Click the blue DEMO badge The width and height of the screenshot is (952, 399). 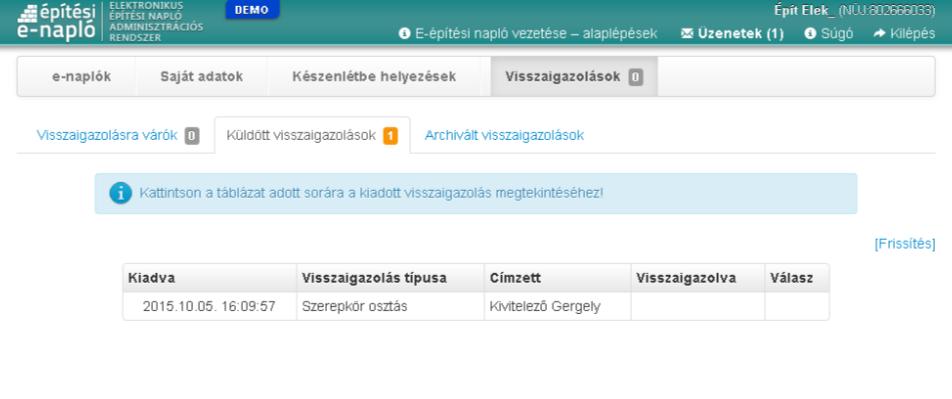pyautogui.click(x=252, y=10)
